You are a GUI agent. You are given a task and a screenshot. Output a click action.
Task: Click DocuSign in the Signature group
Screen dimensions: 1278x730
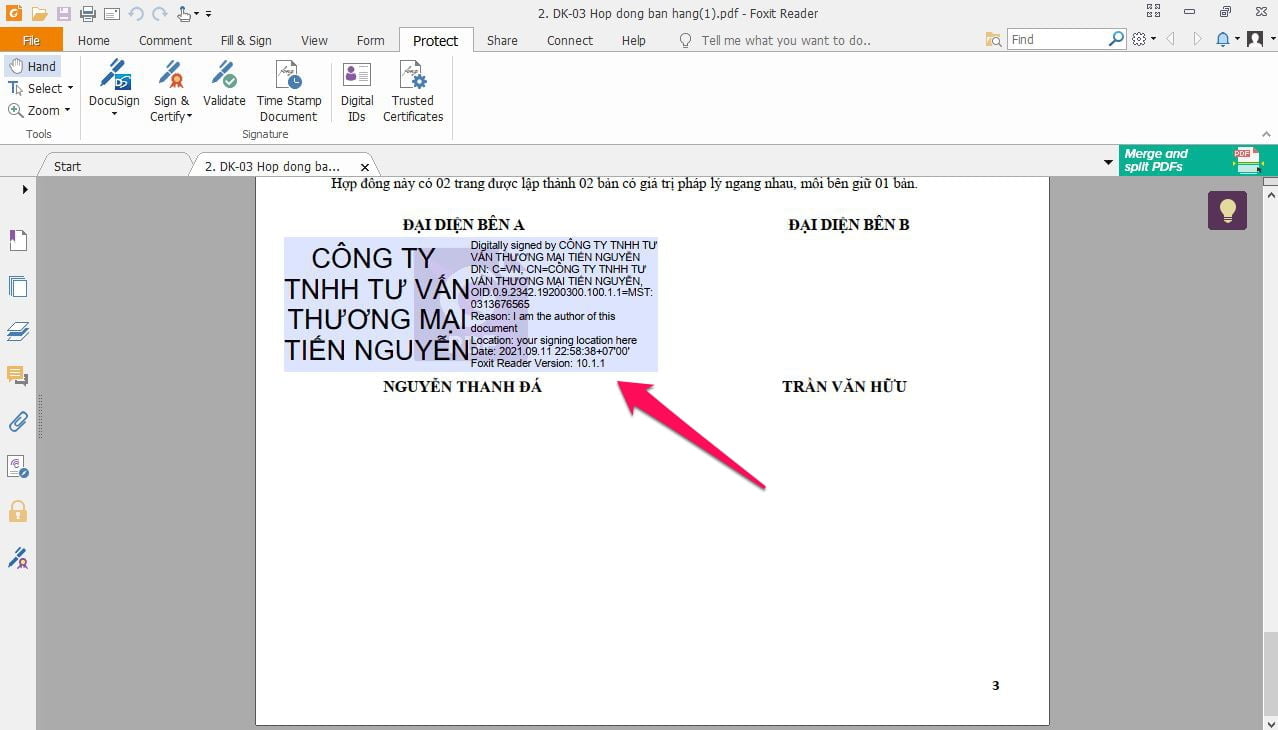113,90
